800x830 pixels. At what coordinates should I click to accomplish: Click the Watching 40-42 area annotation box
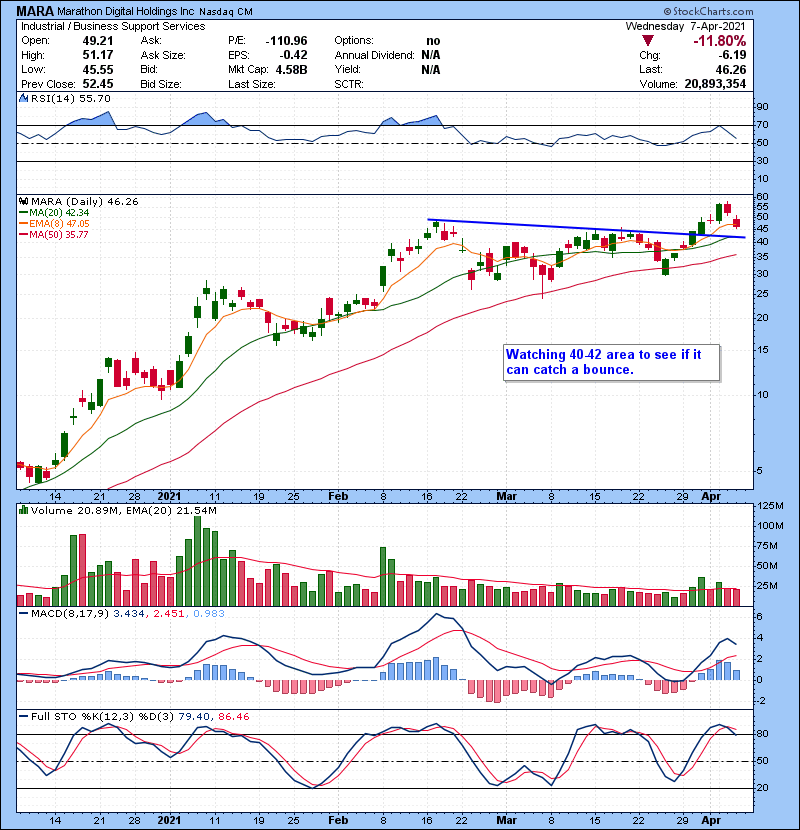click(x=612, y=362)
